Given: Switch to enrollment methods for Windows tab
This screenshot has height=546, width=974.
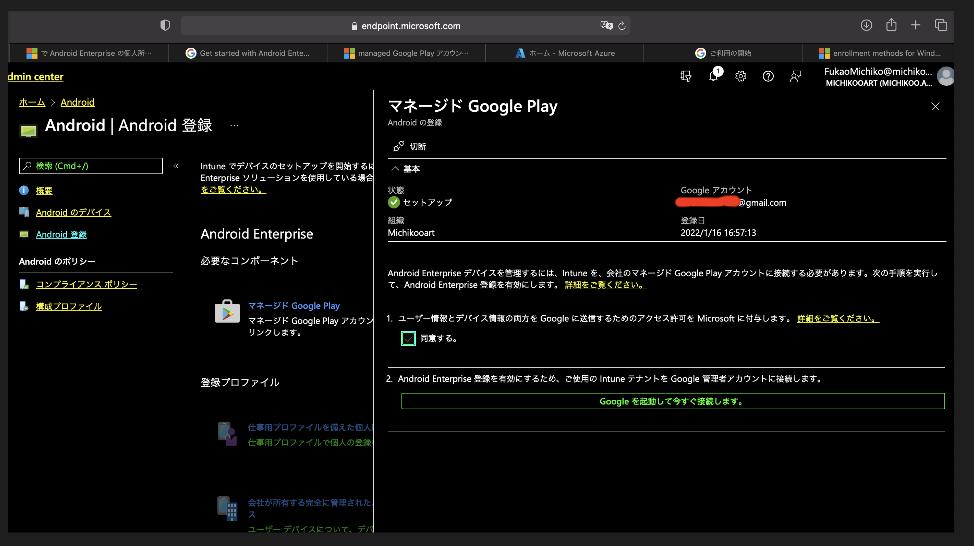Looking at the screenshot, I should [878, 53].
